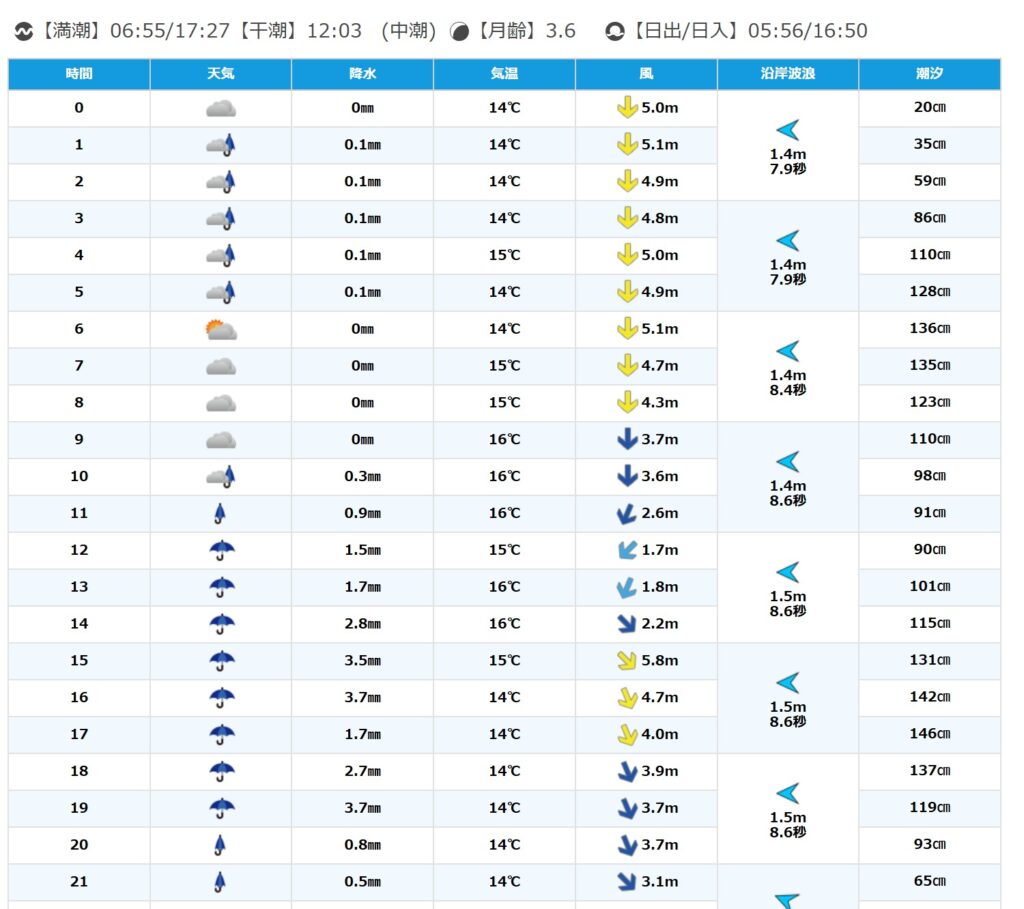Select the yellow wind arrow for 5.8m

click(627, 661)
